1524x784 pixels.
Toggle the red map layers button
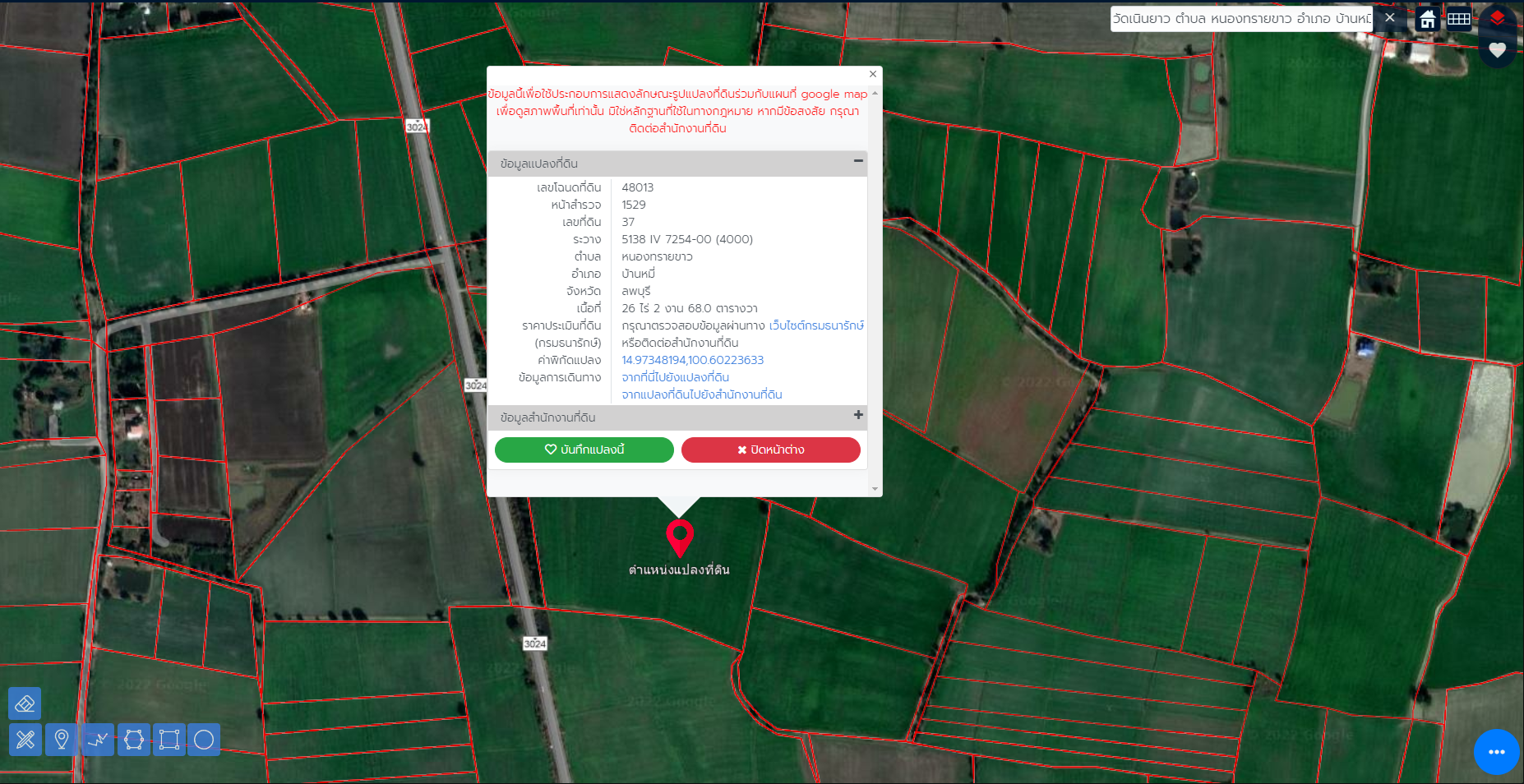pyautogui.click(x=1498, y=18)
